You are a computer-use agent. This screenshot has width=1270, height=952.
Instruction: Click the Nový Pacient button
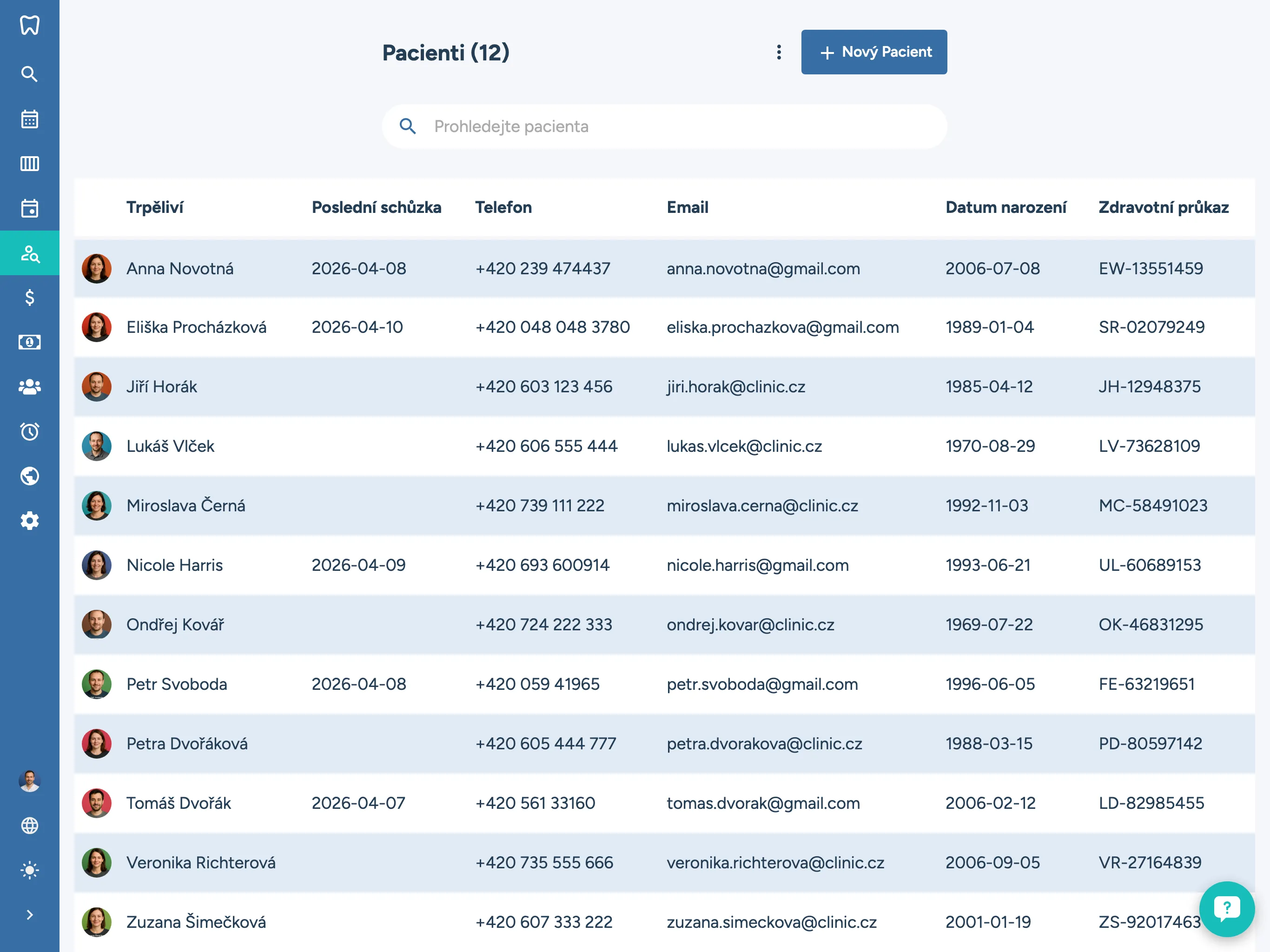(873, 52)
